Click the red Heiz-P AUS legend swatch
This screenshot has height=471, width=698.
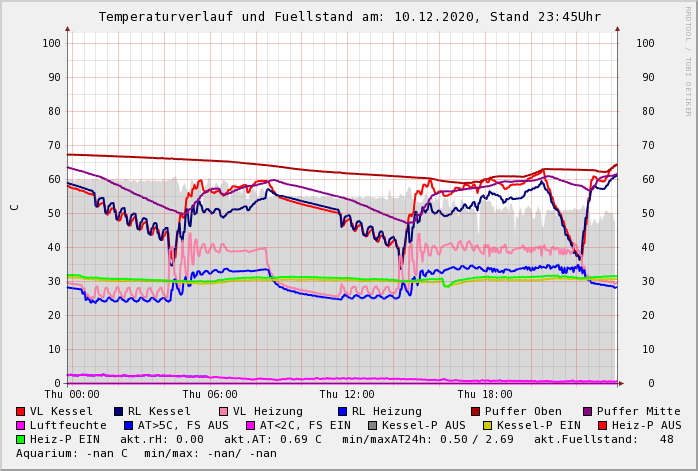click(601, 425)
